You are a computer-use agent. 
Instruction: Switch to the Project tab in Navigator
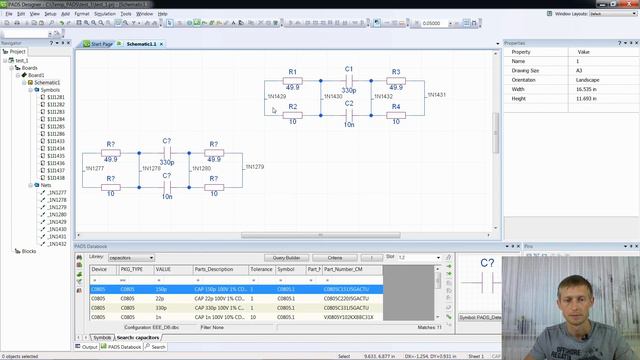(x=14, y=52)
